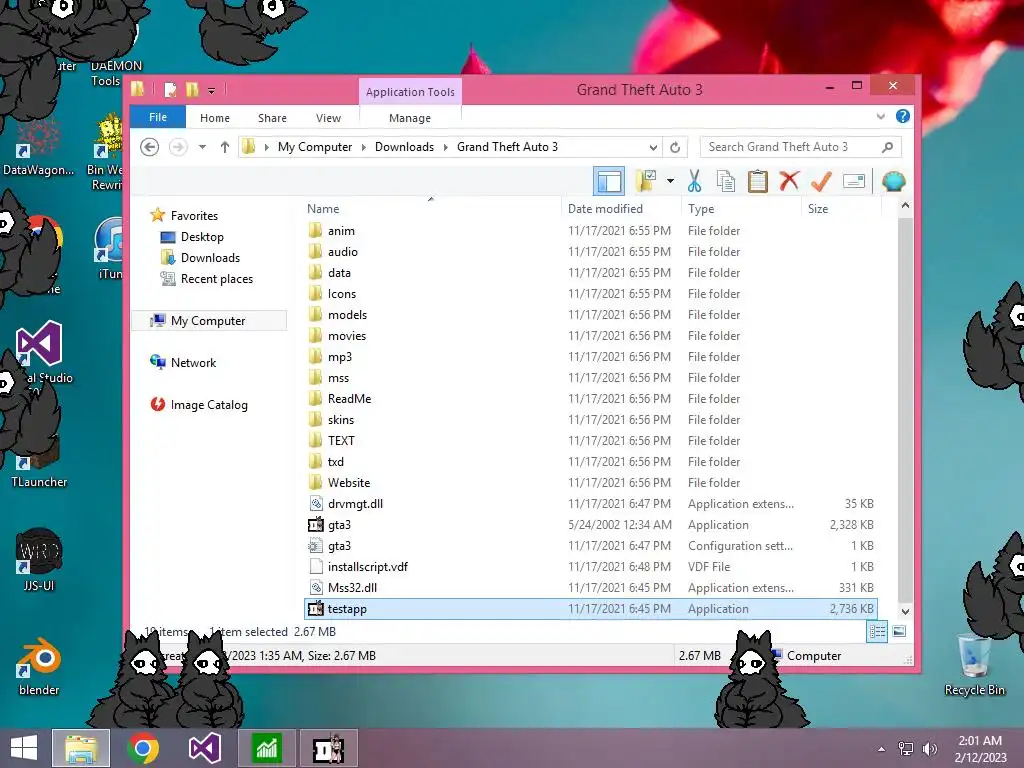The width and height of the screenshot is (1024, 768).
Task: Refresh the Grand Theft Auto 3 folder
Action: pos(675,147)
